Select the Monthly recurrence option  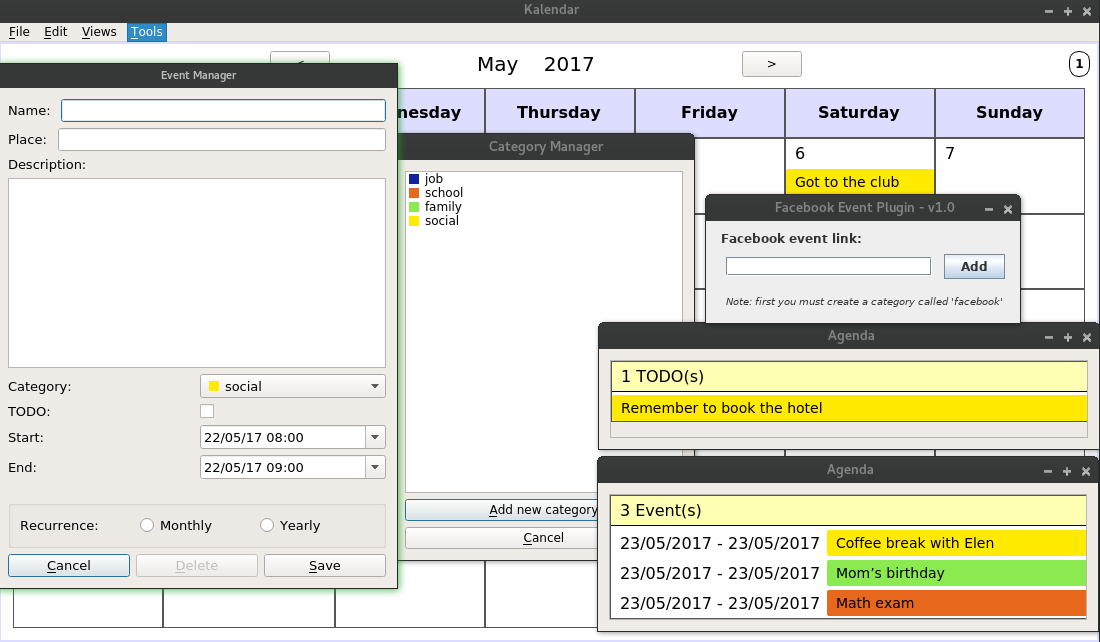[x=146, y=524]
